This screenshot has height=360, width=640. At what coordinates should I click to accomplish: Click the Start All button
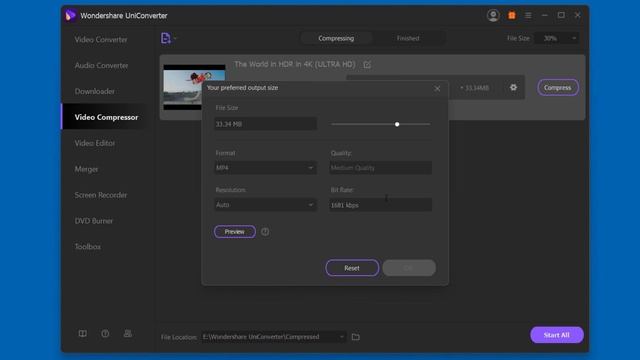[557, 335]
